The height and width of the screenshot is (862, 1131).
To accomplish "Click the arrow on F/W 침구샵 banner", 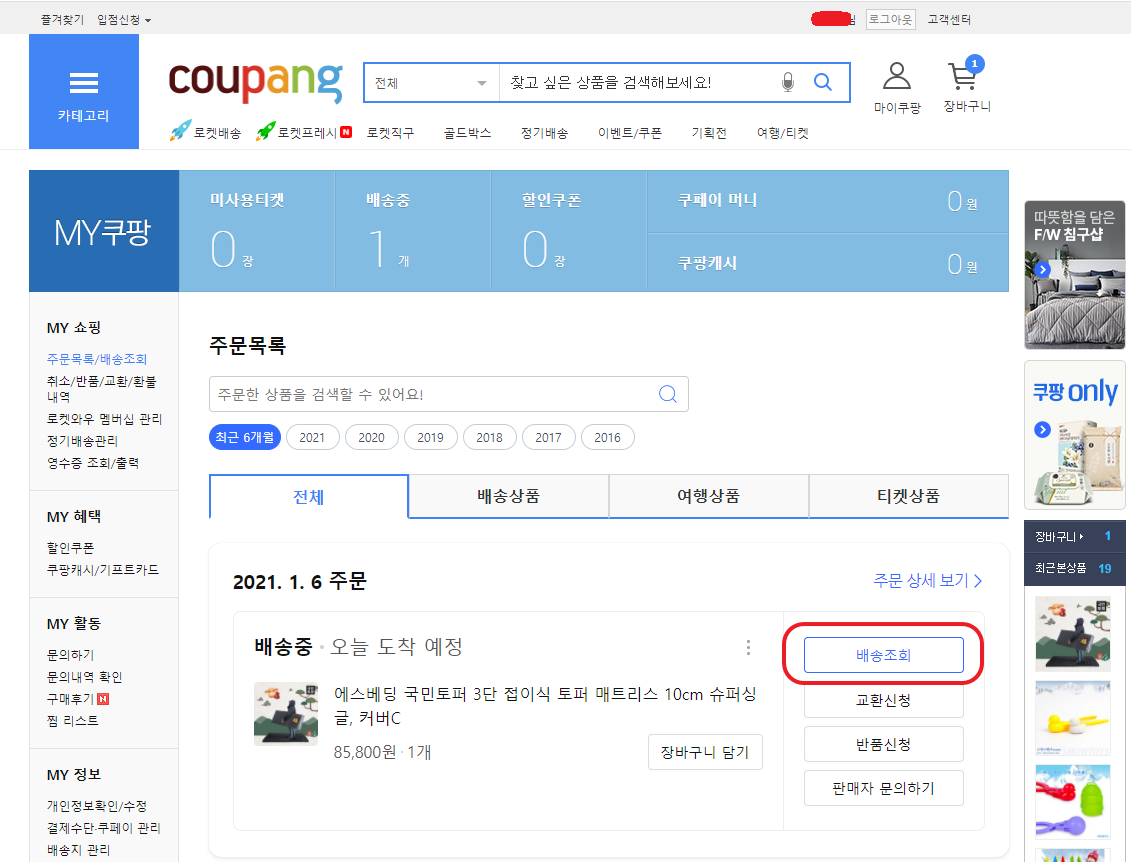I will coord(1042,269).
